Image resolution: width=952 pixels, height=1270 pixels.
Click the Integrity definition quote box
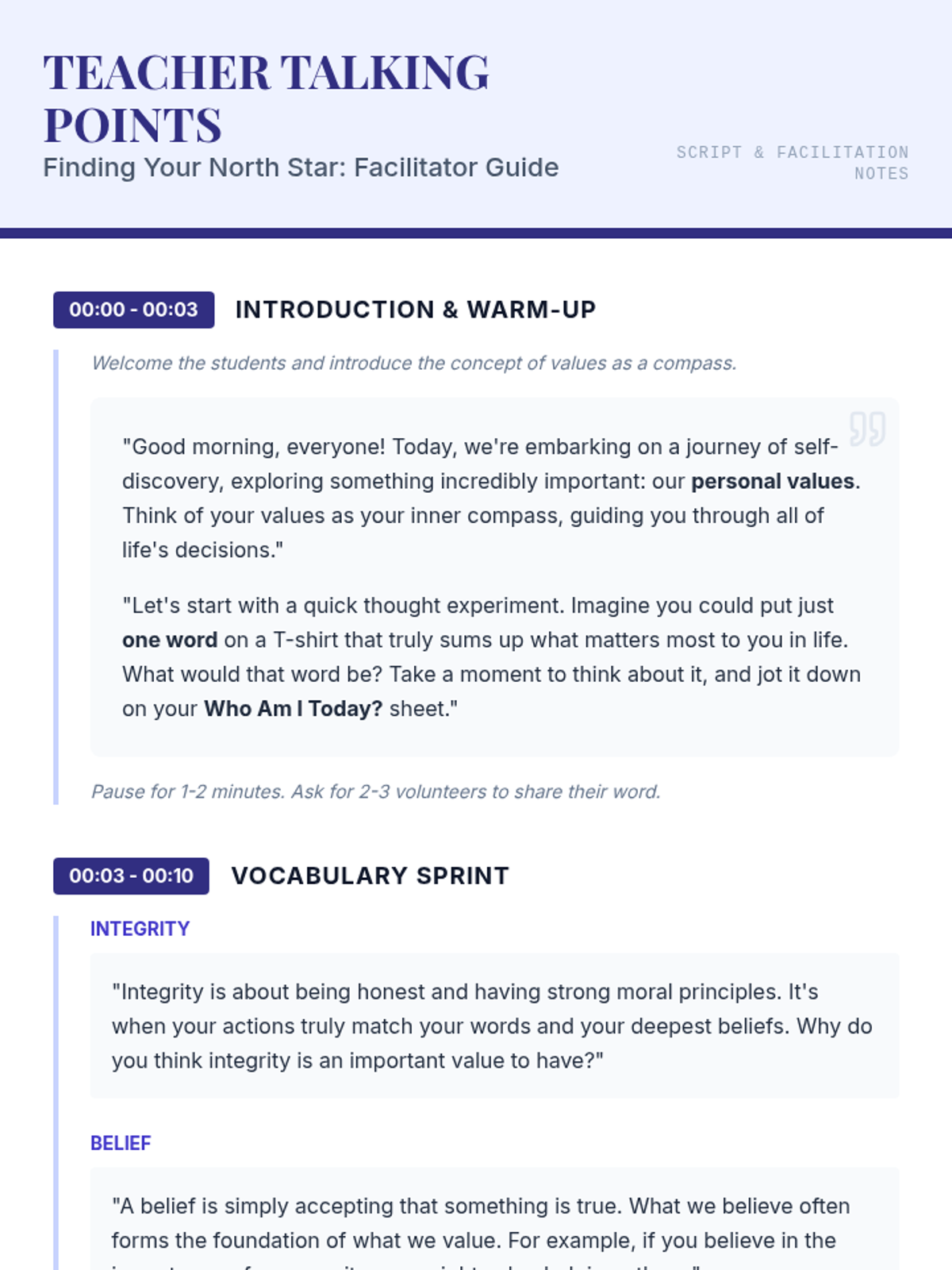click(x=493, y=1026)
